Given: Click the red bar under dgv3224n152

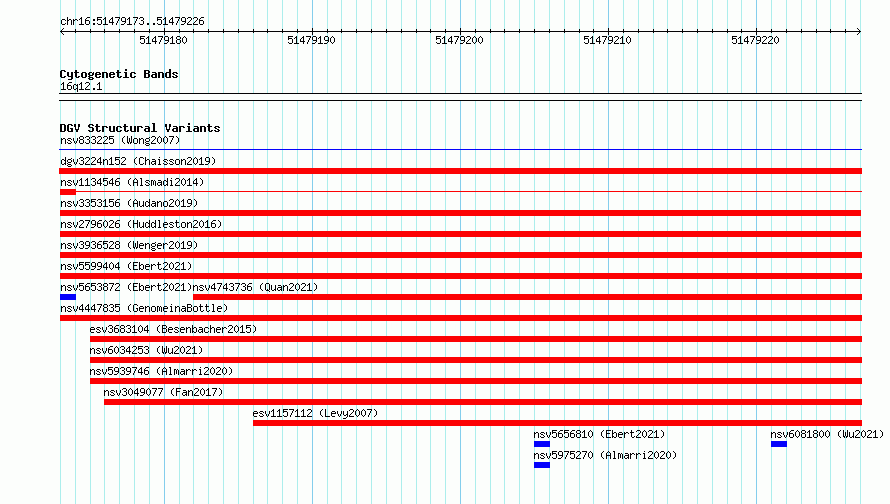Looking at the screenshot, I should [460, 171].
